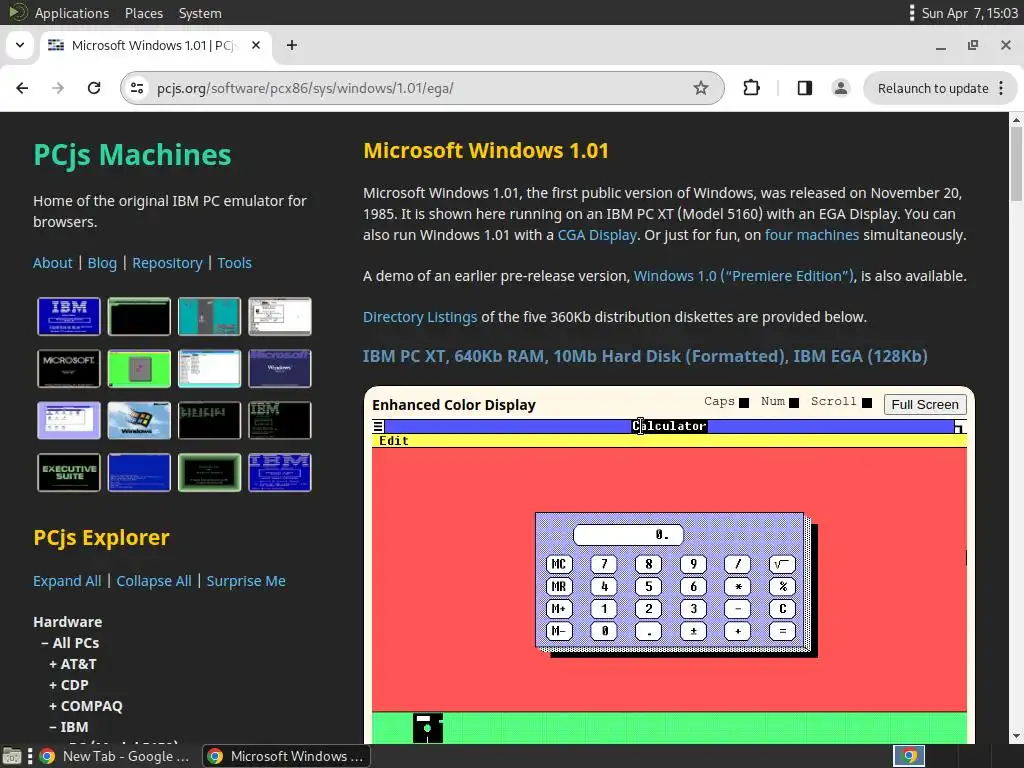1024x768 pixels.
Task: Open the CGA Display link
Action: (x=597, y=235)
